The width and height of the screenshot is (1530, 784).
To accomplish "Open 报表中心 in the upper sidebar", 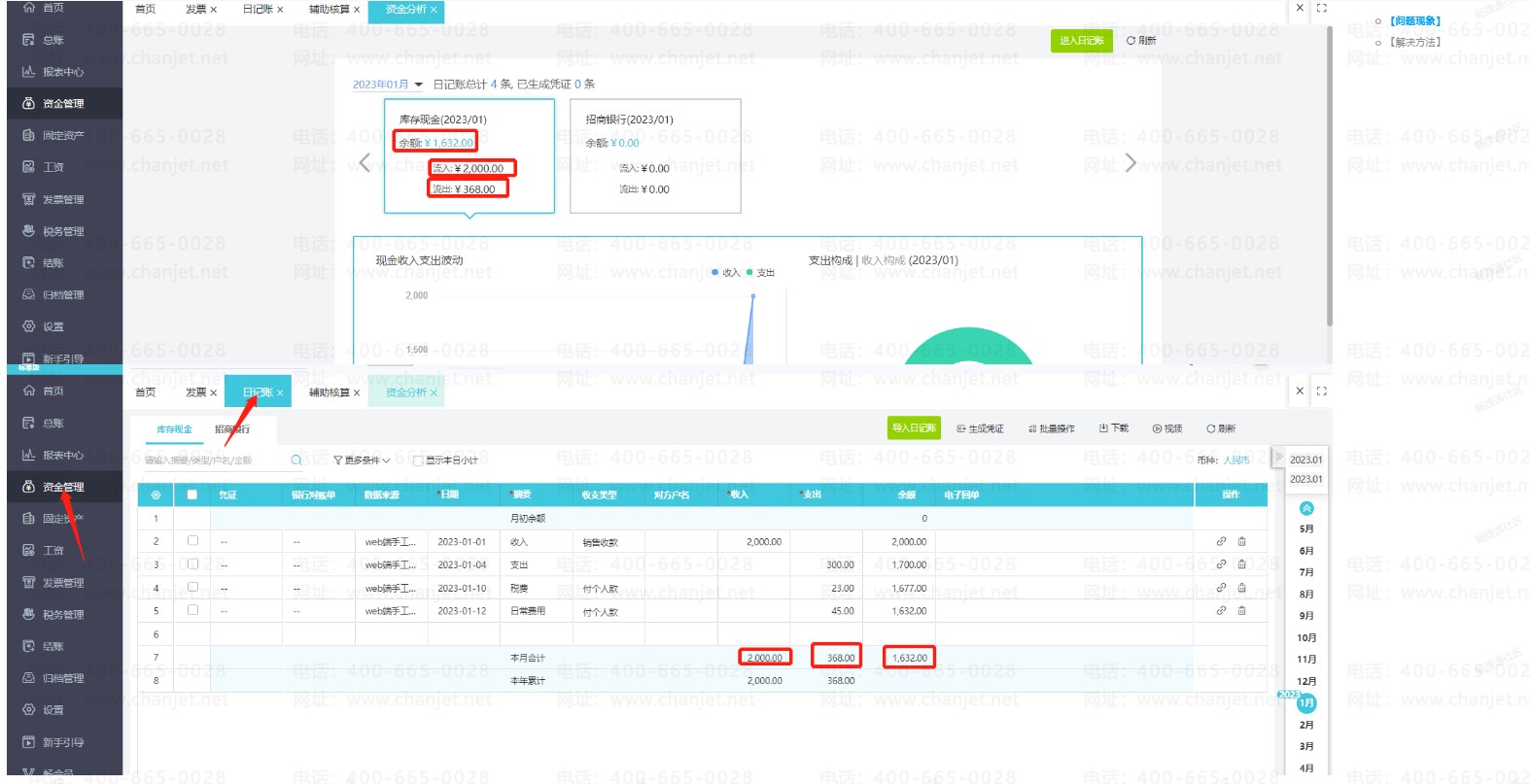I will coord(63,72).
